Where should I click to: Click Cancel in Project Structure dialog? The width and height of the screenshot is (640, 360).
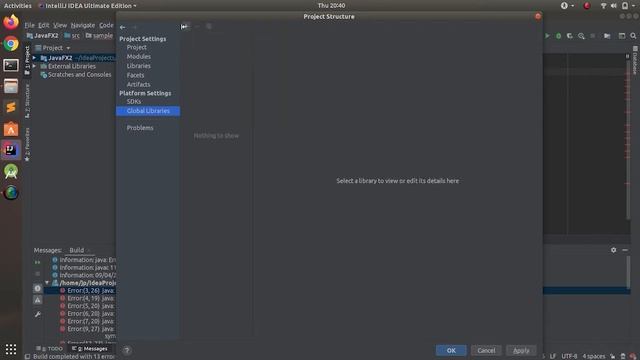tap(486, 350)
